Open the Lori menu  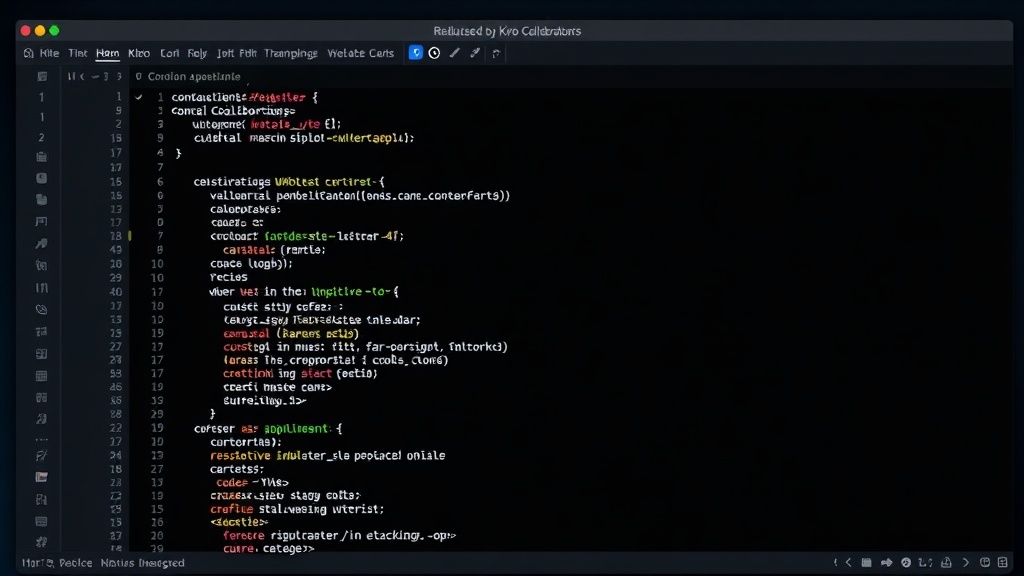tap(170, 54)
